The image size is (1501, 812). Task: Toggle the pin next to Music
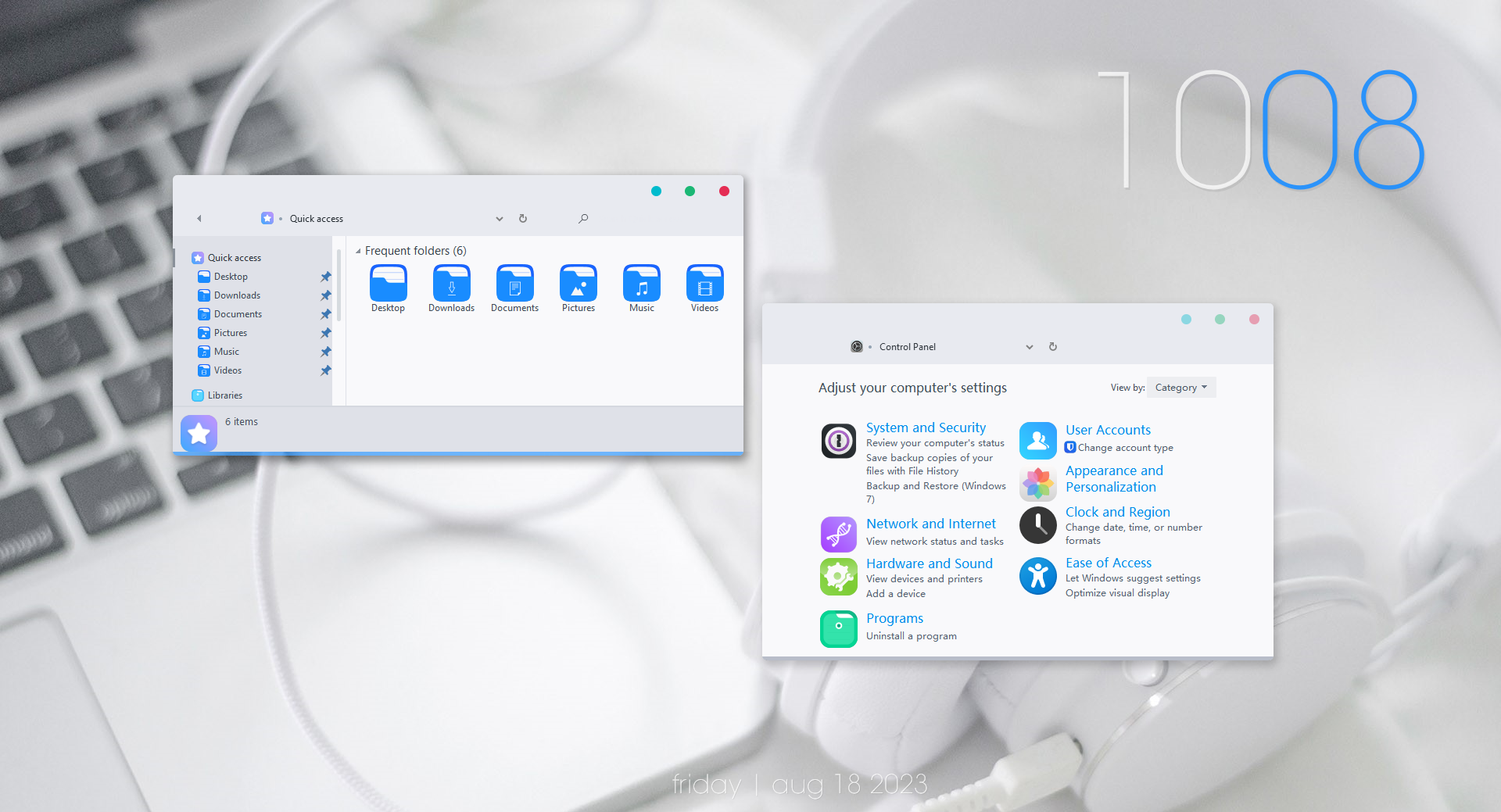tap(326, 352)
